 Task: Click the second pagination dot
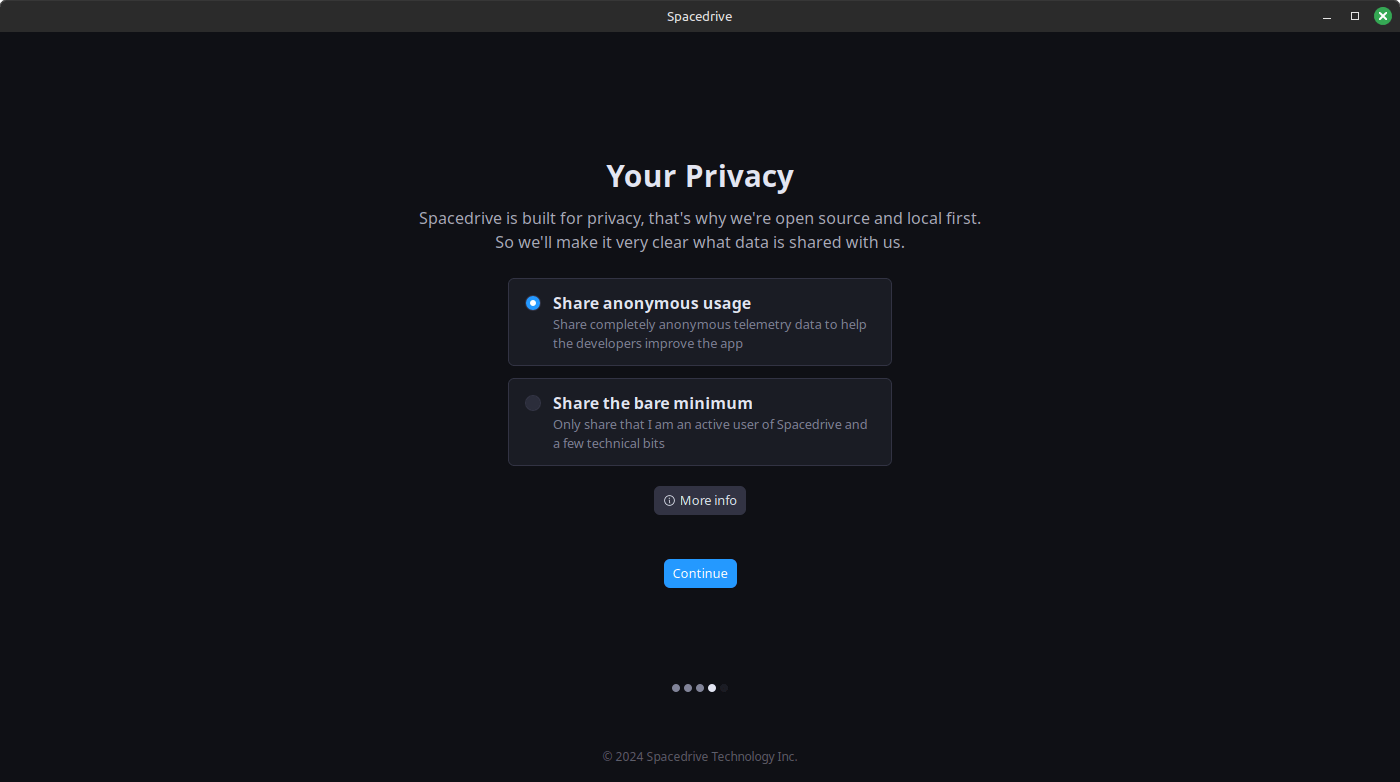point(688,688)
